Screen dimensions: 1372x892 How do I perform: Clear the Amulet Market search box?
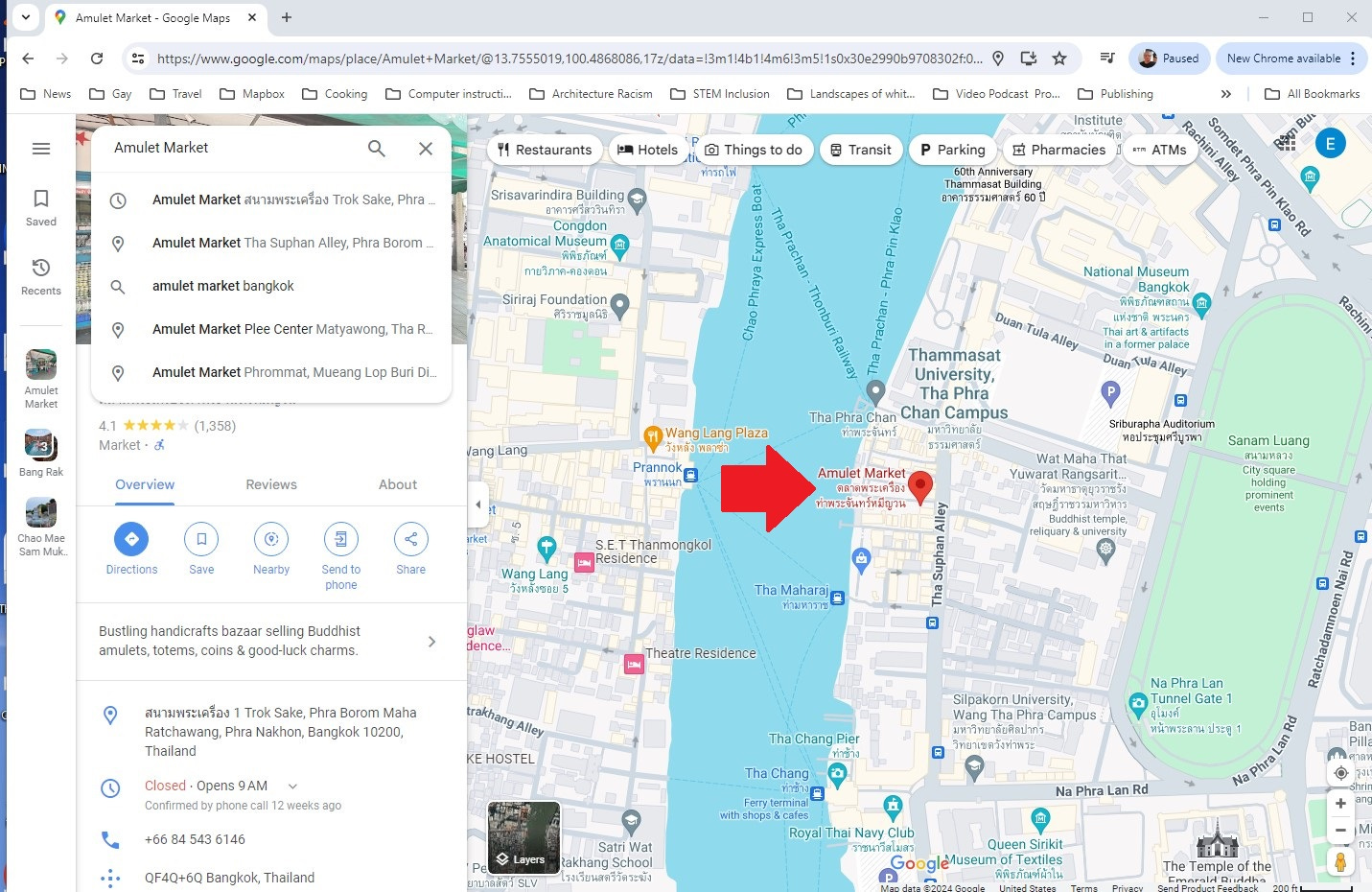point(426,148)
